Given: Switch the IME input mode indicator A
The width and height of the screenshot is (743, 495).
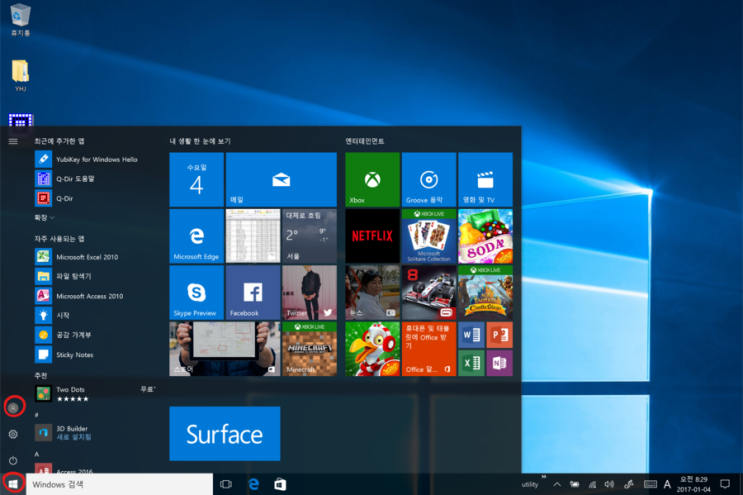Looking at the screenshot, I should tap(667, 484).
